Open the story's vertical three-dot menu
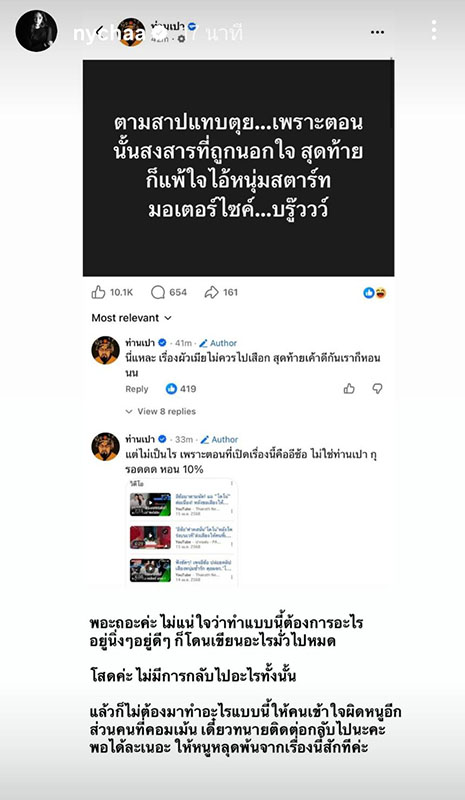The width and height of the screenshot is (465, 800). [434, 31]
